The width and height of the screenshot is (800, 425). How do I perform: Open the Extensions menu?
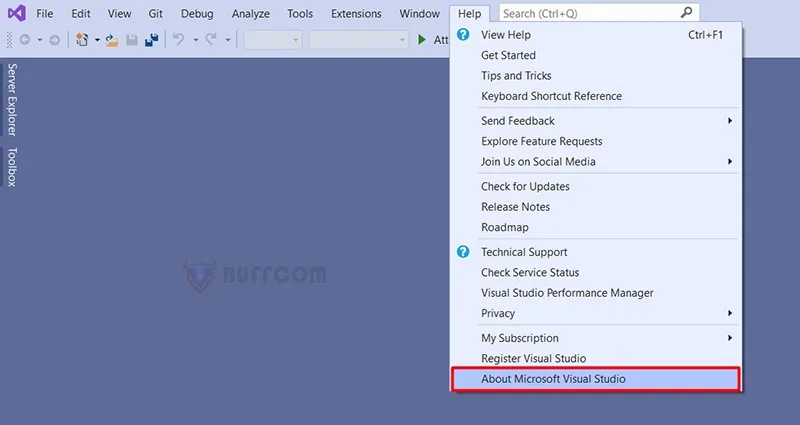356,14
